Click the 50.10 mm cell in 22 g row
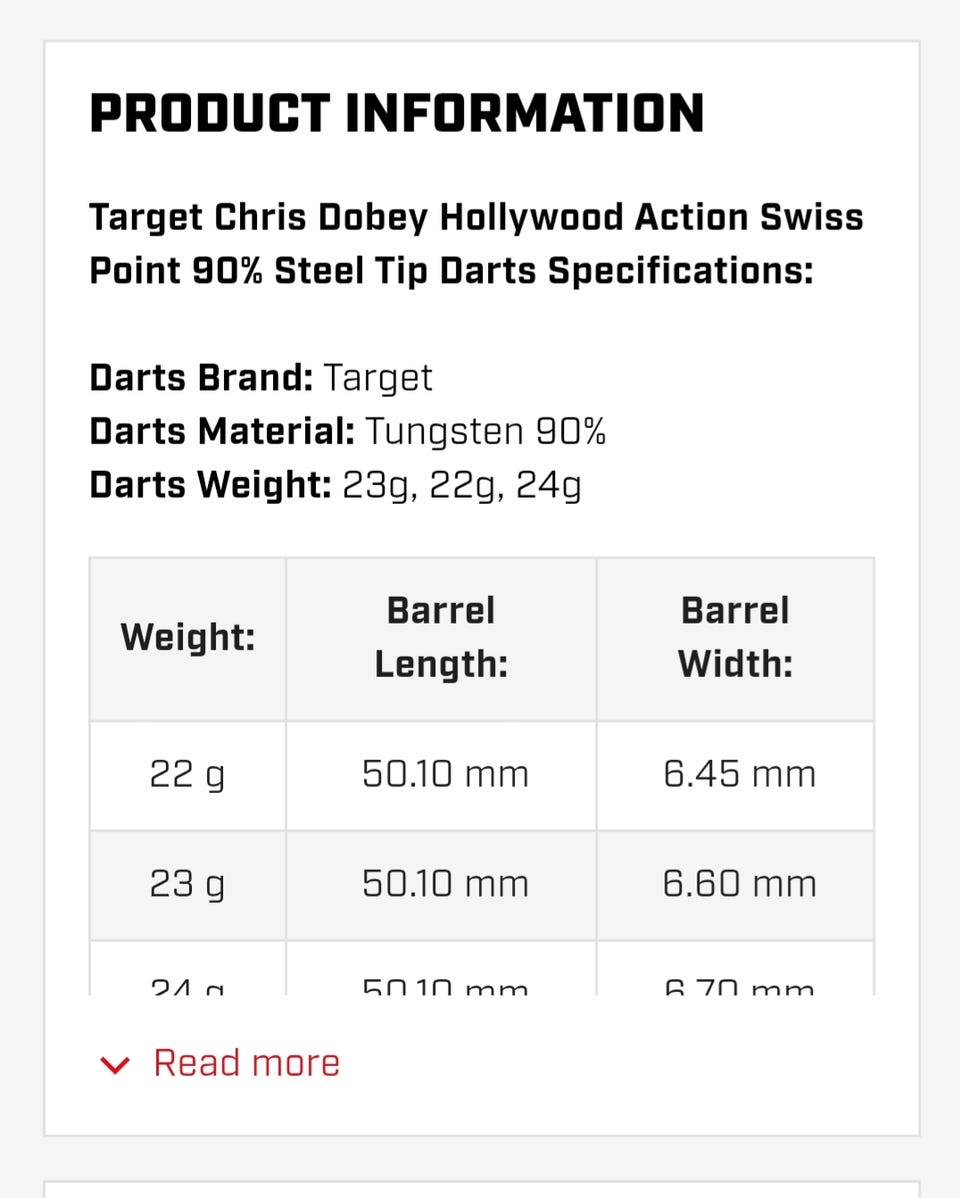Image resolution: width=960 pixels, height=1198 pixels. point(445,774)
